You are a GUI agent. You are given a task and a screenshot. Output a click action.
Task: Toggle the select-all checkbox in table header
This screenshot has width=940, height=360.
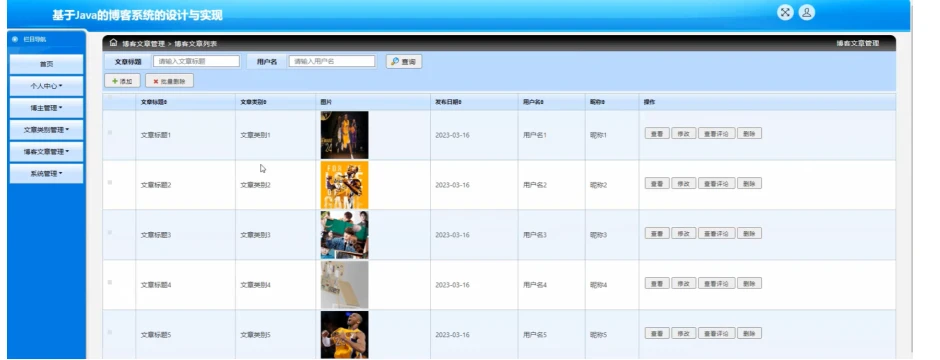(x=110, y=98)
